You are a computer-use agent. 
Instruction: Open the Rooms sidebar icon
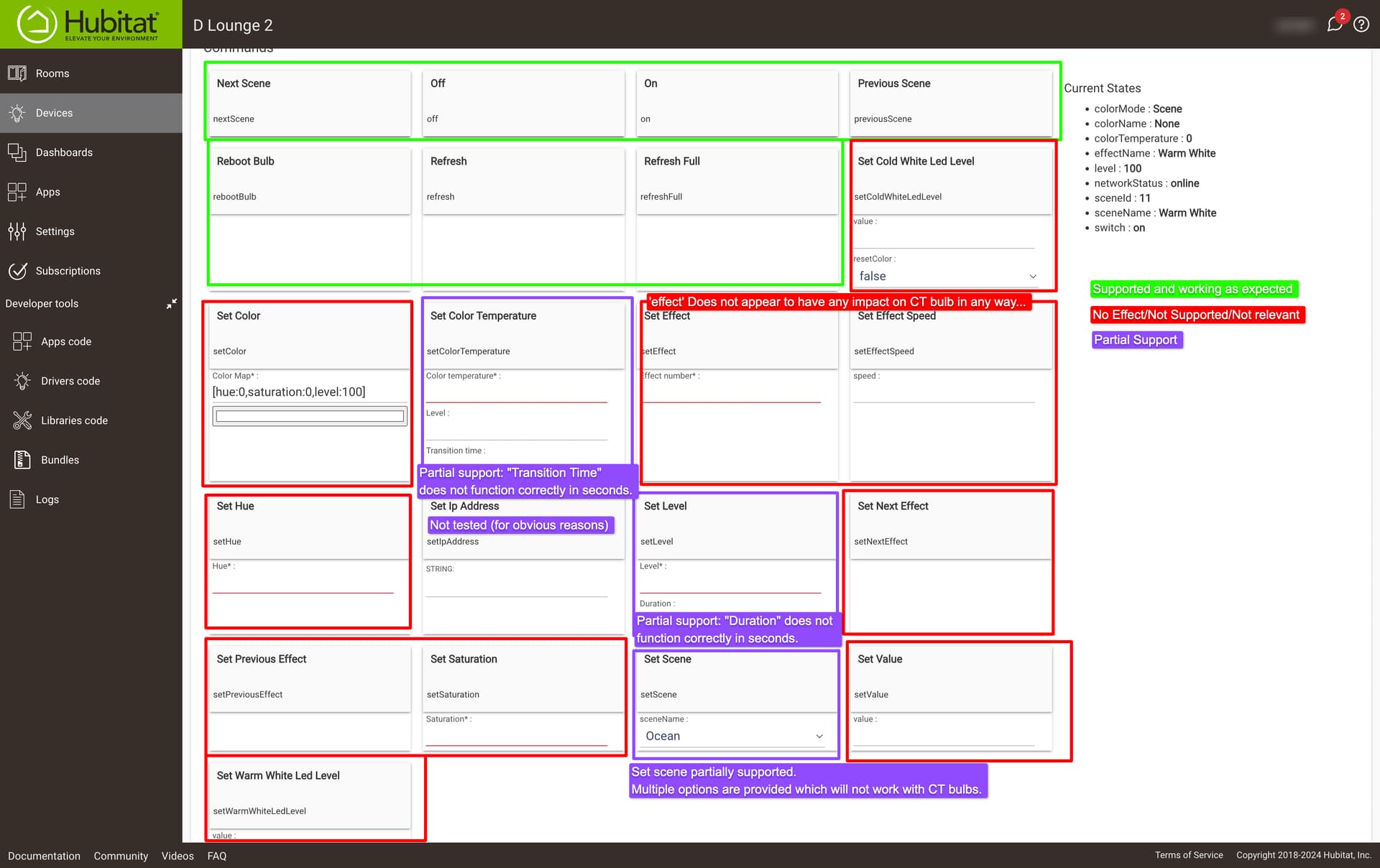(x=17, y=73)
